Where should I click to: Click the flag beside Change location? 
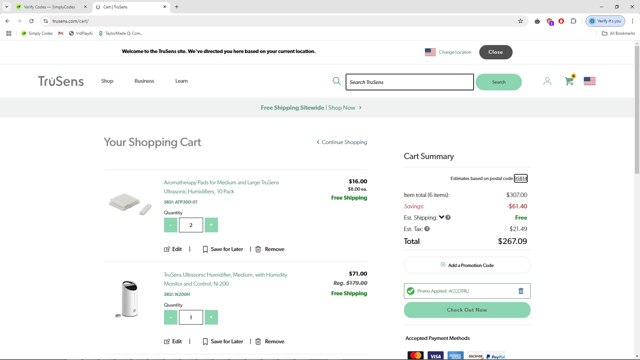click(x=430, y=52)
